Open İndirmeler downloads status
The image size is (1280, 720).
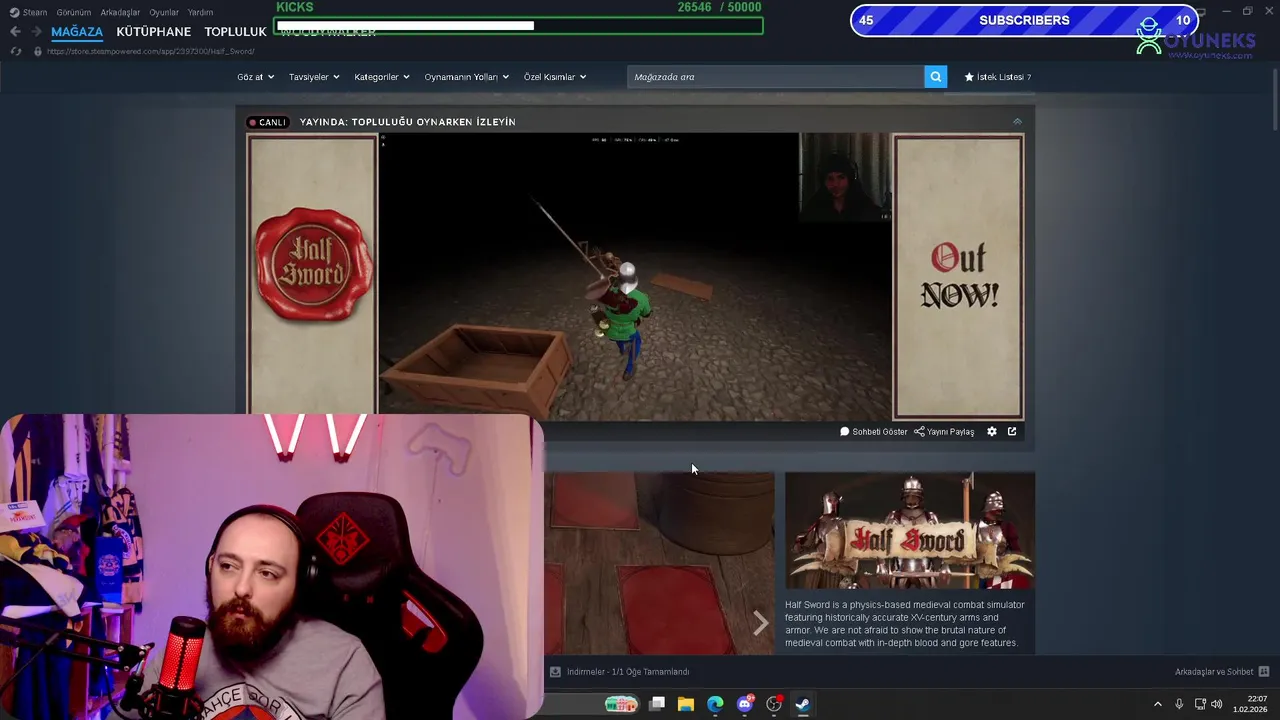coord(619,672)
